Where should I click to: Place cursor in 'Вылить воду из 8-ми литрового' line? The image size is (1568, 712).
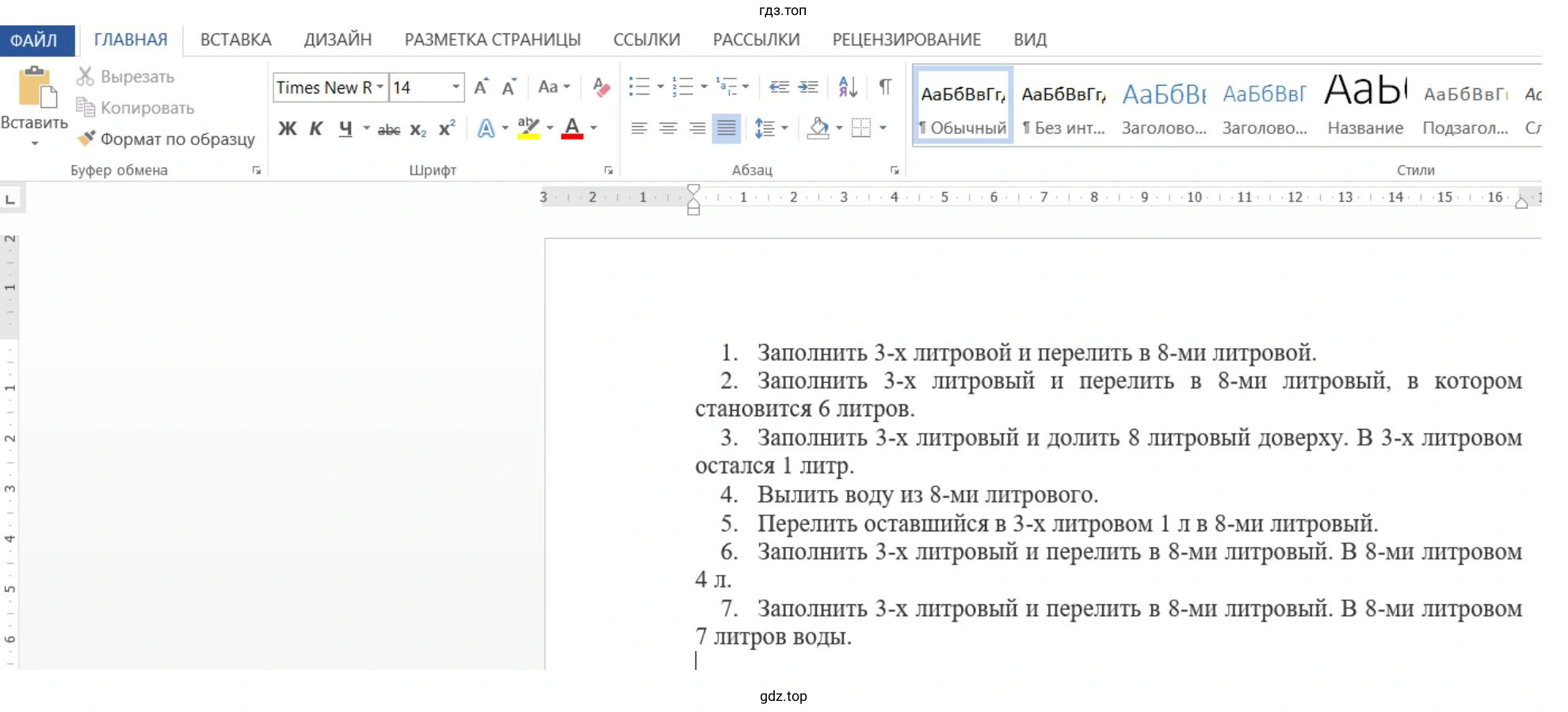tap(927, 495)
